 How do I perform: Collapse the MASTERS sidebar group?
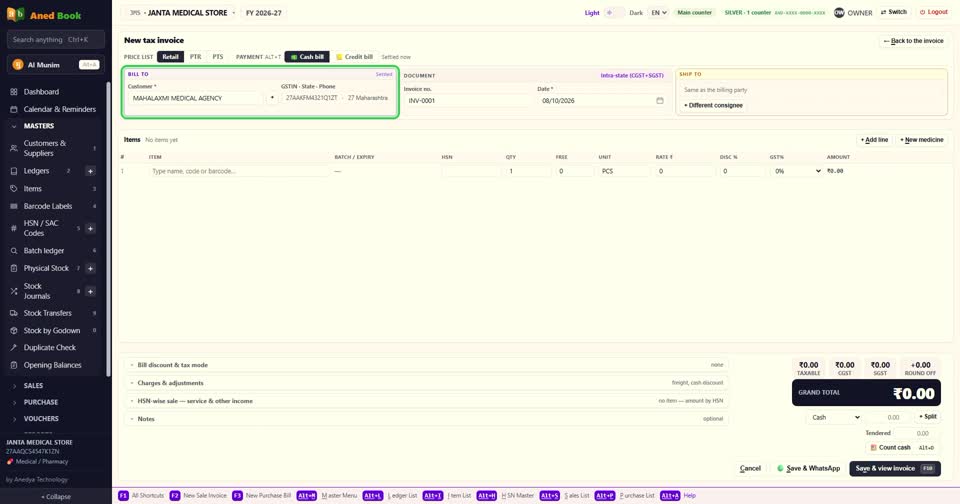(39, 126)
